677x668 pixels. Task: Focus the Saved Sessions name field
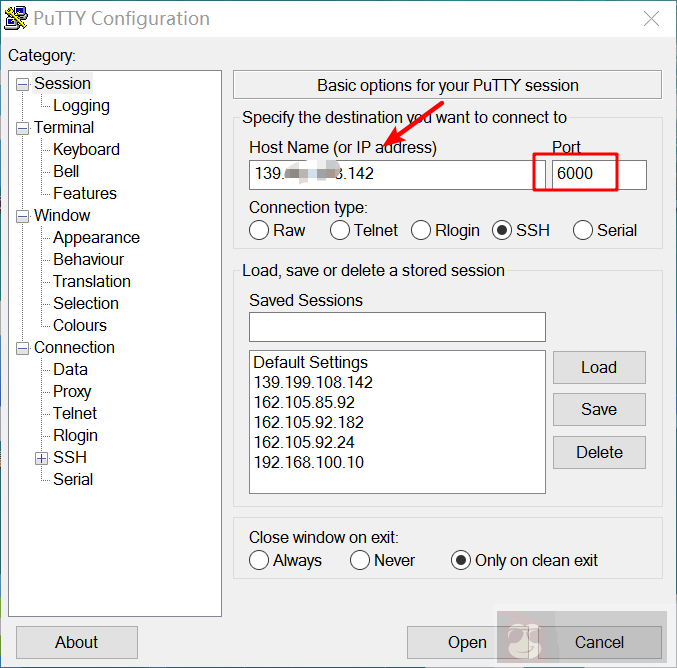[x=397, y=327]
